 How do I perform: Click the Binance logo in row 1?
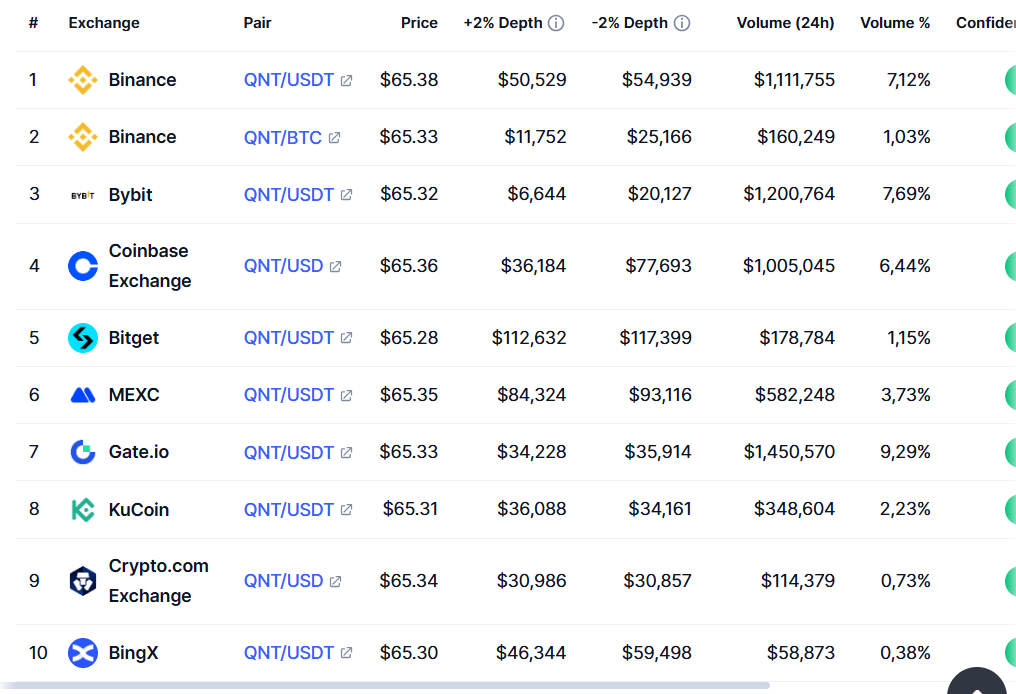click(x=83, y=80)
